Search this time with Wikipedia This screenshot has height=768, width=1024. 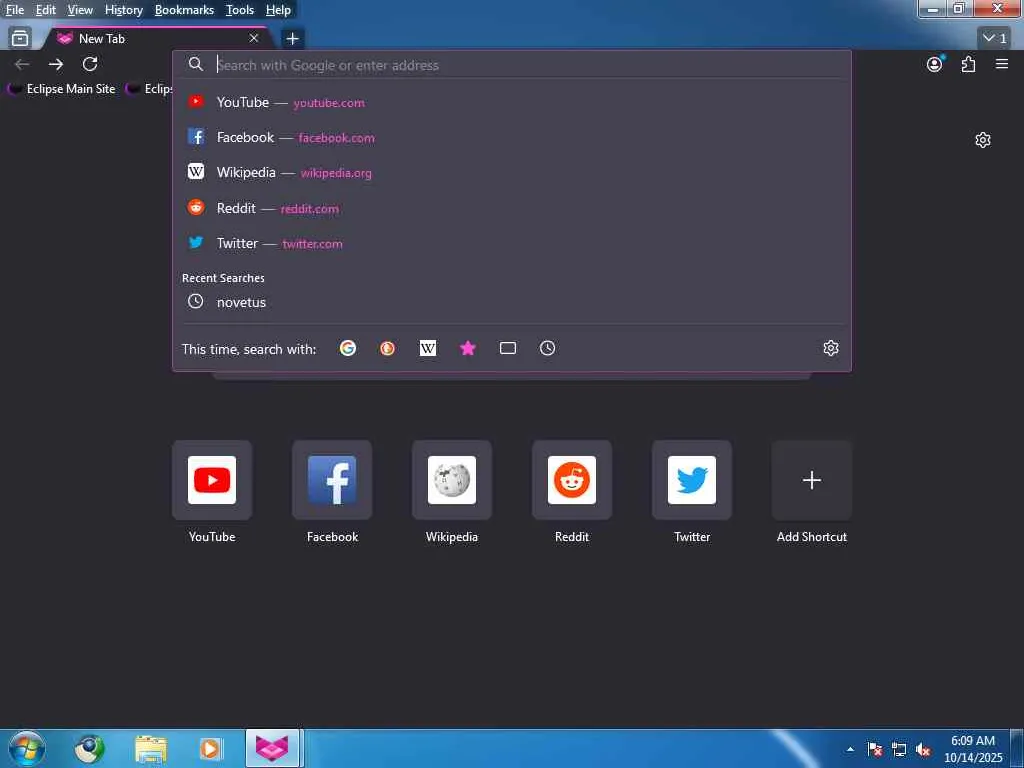pos(428,348)
